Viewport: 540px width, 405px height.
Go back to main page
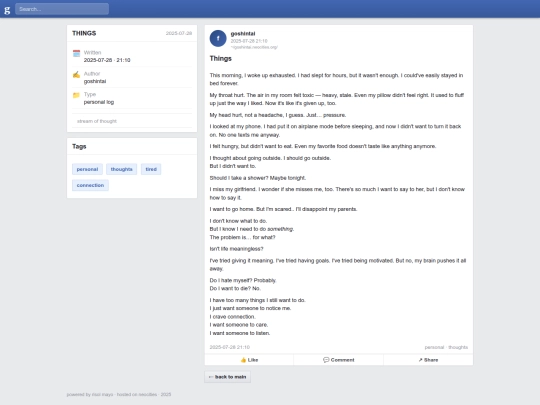coord(228,377)
